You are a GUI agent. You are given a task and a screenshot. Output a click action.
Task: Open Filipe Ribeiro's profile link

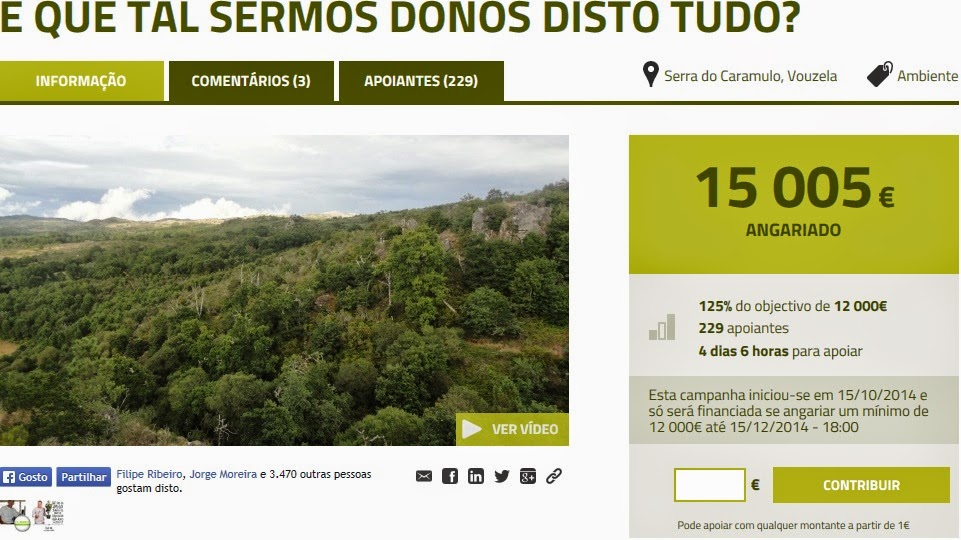(x=150, y=474)
